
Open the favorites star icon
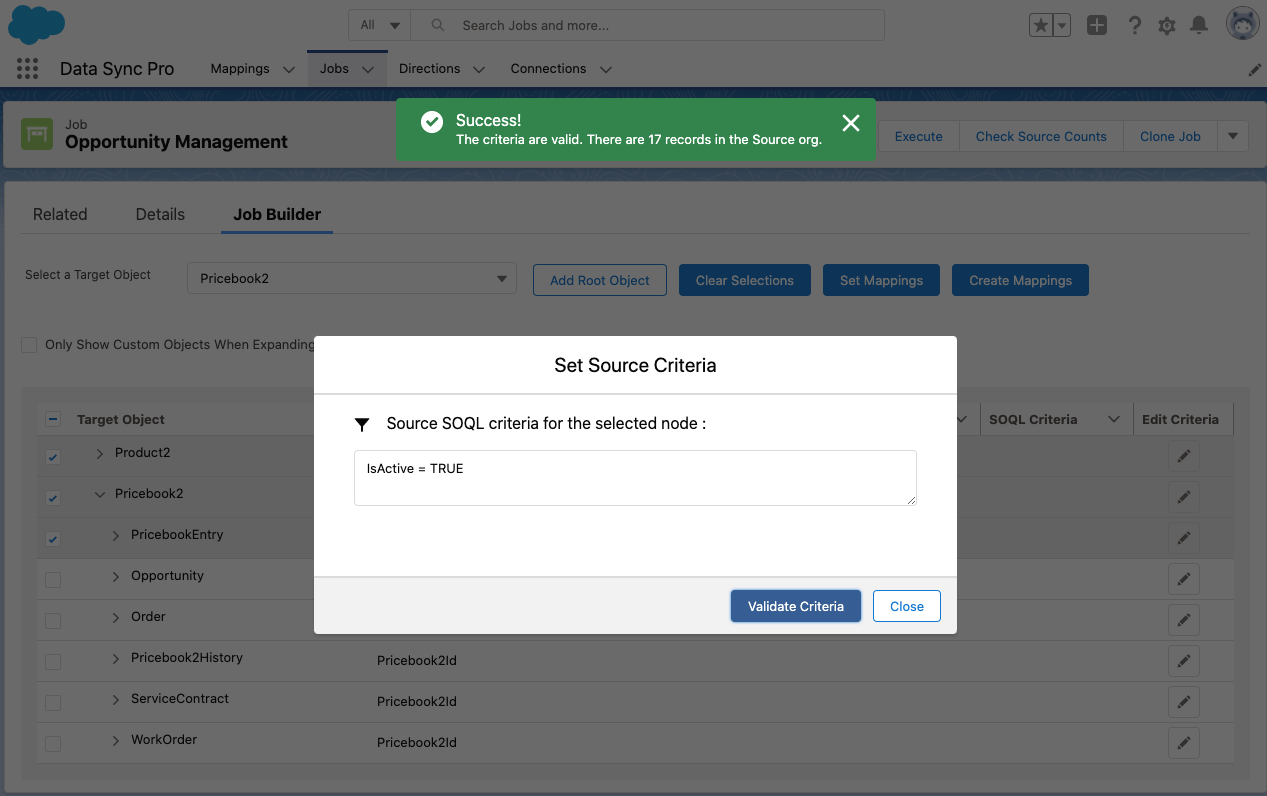1041,26
